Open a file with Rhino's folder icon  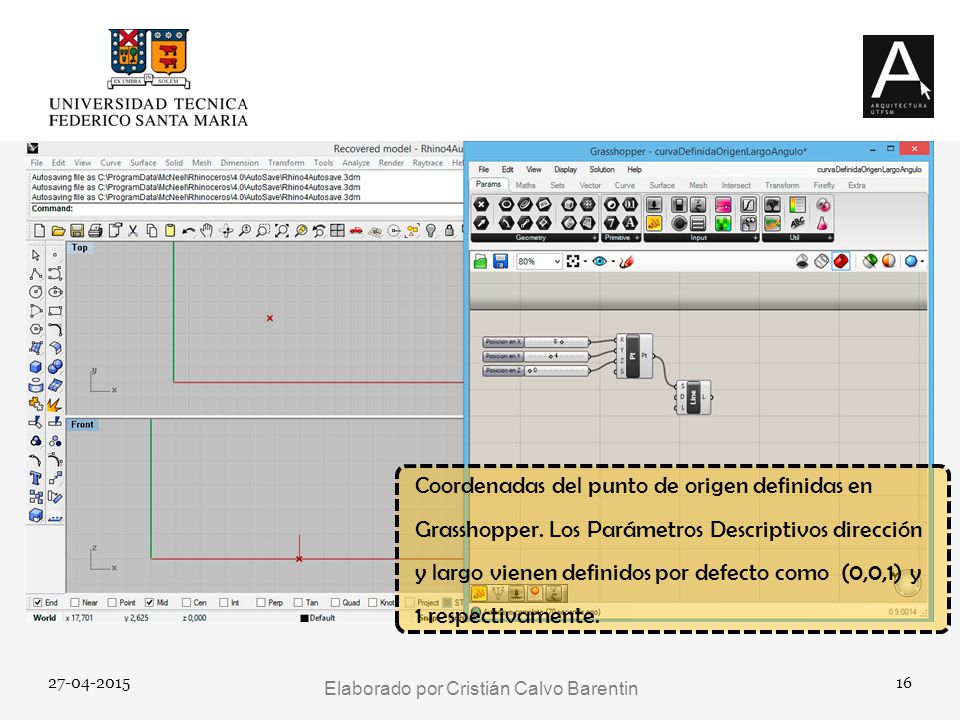[x=58, y=231]
